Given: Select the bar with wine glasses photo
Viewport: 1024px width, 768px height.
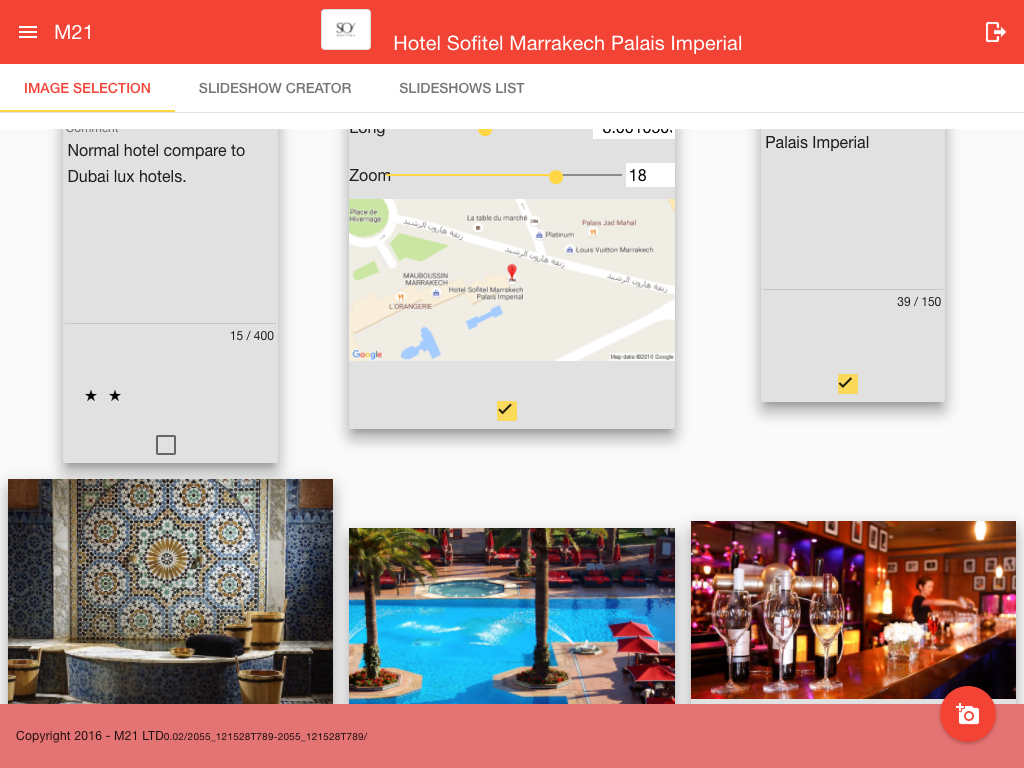Looking at the screenshot, I should pos(852,608).
